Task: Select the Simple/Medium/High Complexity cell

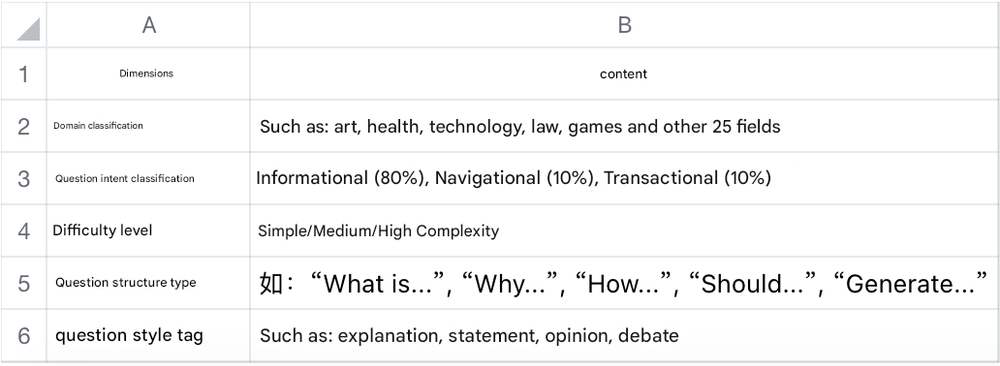Action: [x=624, y=231]
